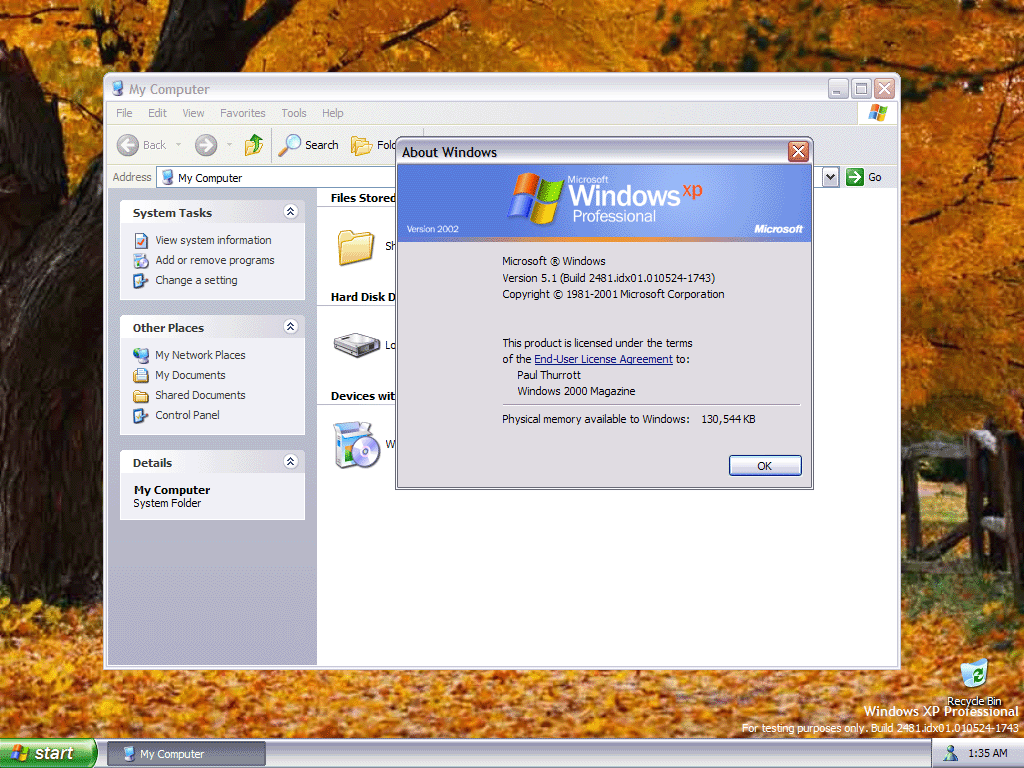Select the CD drive icon under Devices
Image resolution: width=1024 pixels, height=768 pixels.
pyautogui.click(x=357, y=445)
